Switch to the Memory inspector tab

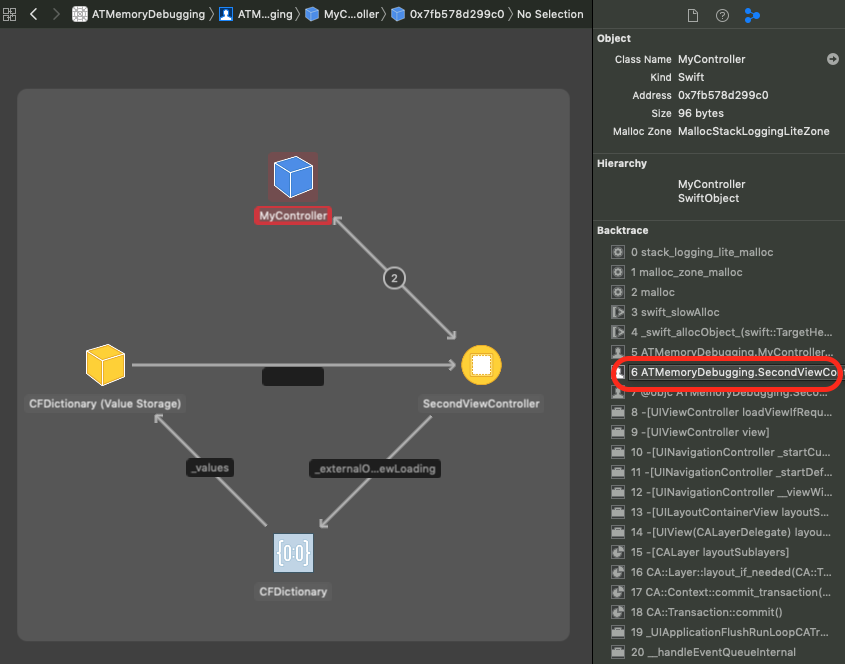point(752,15)
